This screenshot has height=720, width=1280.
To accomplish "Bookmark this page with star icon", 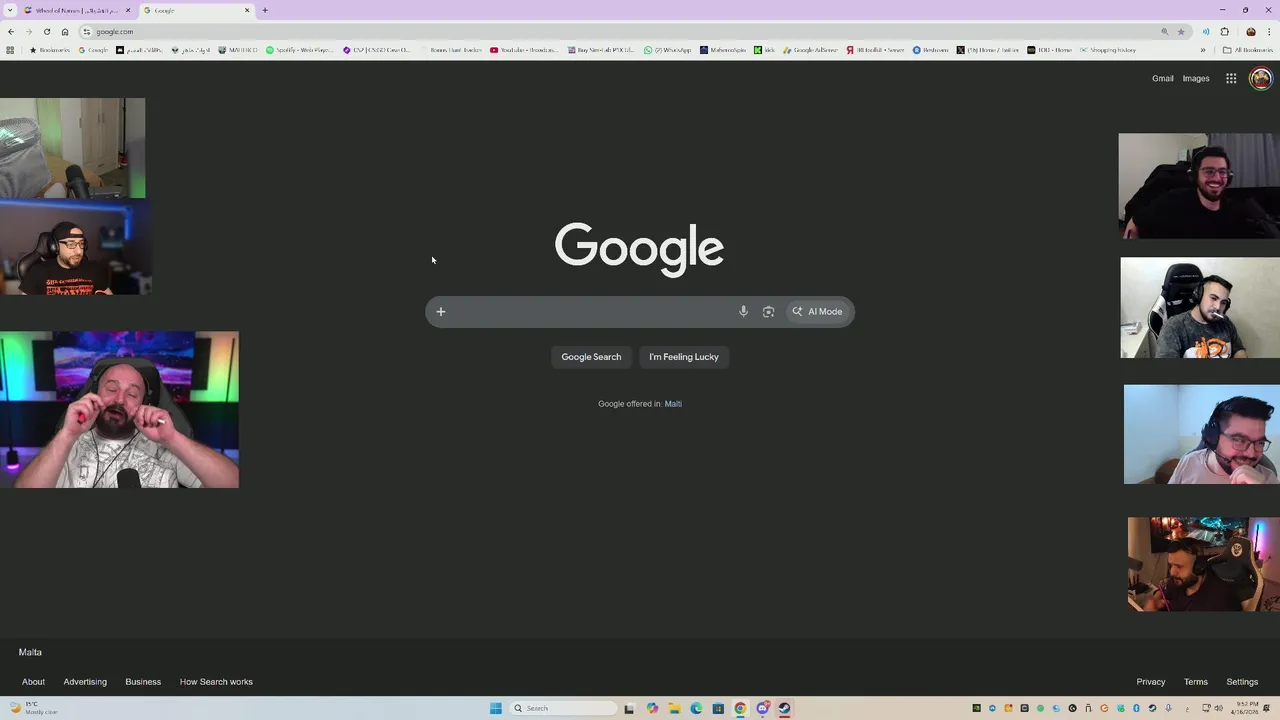I will [x=1181, y=31].
